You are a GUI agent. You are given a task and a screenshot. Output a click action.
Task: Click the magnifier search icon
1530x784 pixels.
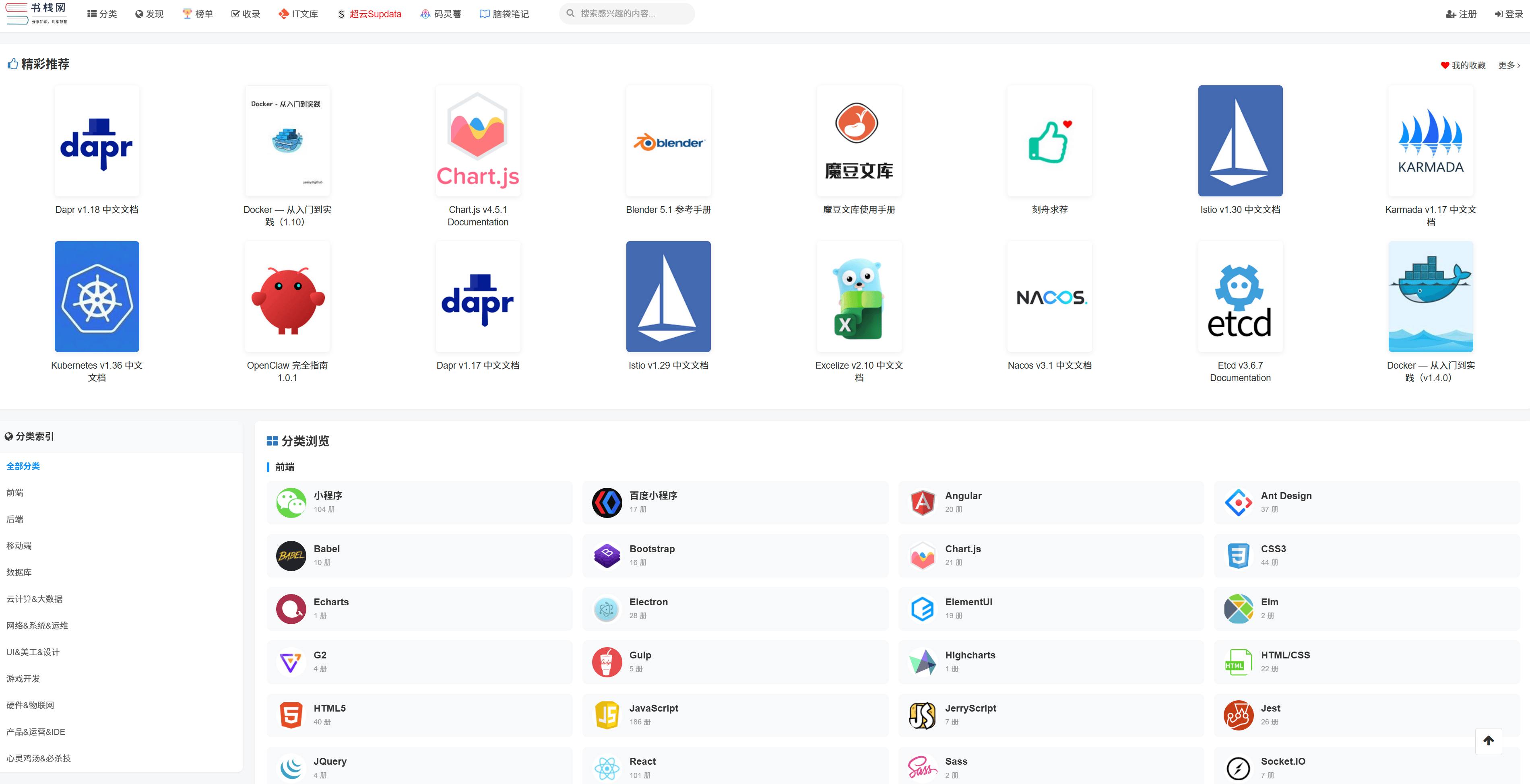point(570,13)
